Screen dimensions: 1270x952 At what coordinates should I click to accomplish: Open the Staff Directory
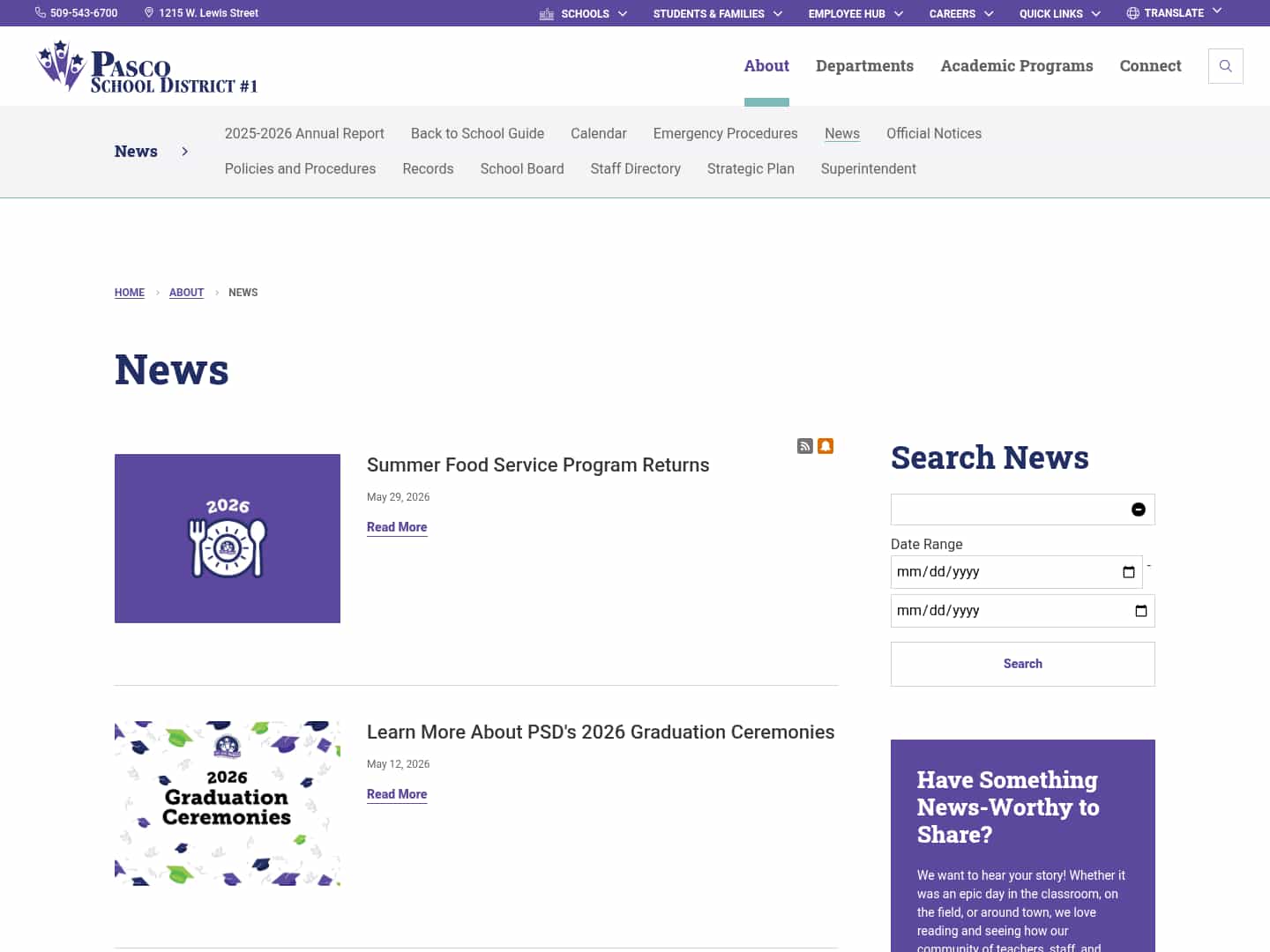pos(636,169)
